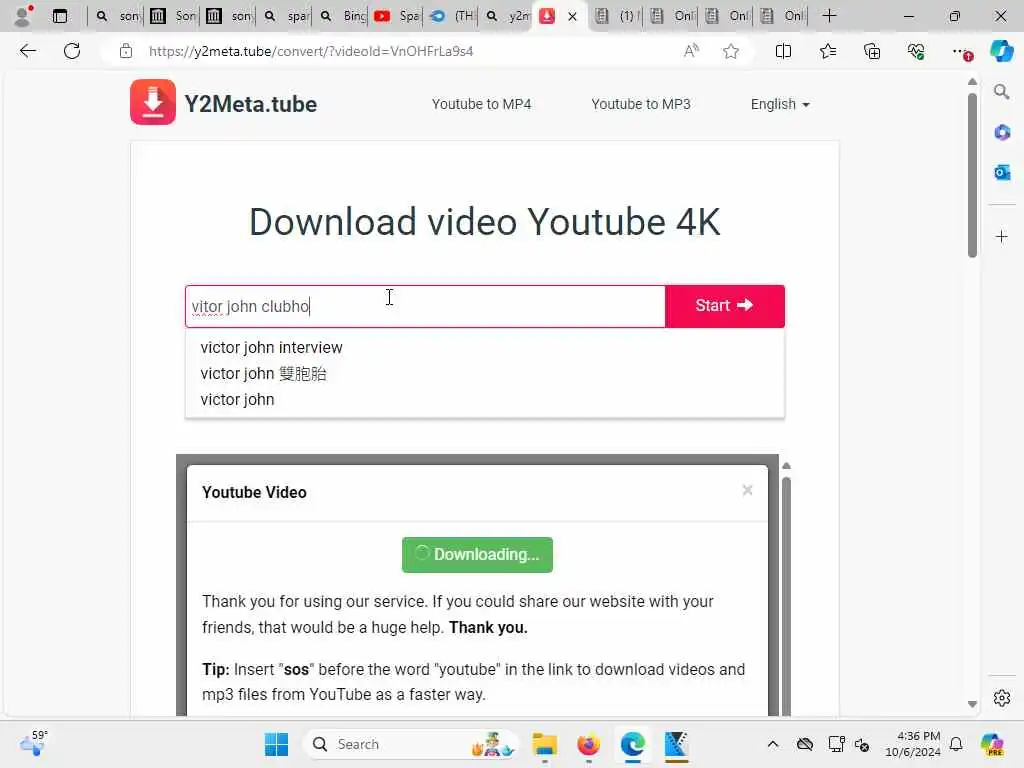
Task: Open the Read aloud icon in address bar
Action: (x=691, y=51)
